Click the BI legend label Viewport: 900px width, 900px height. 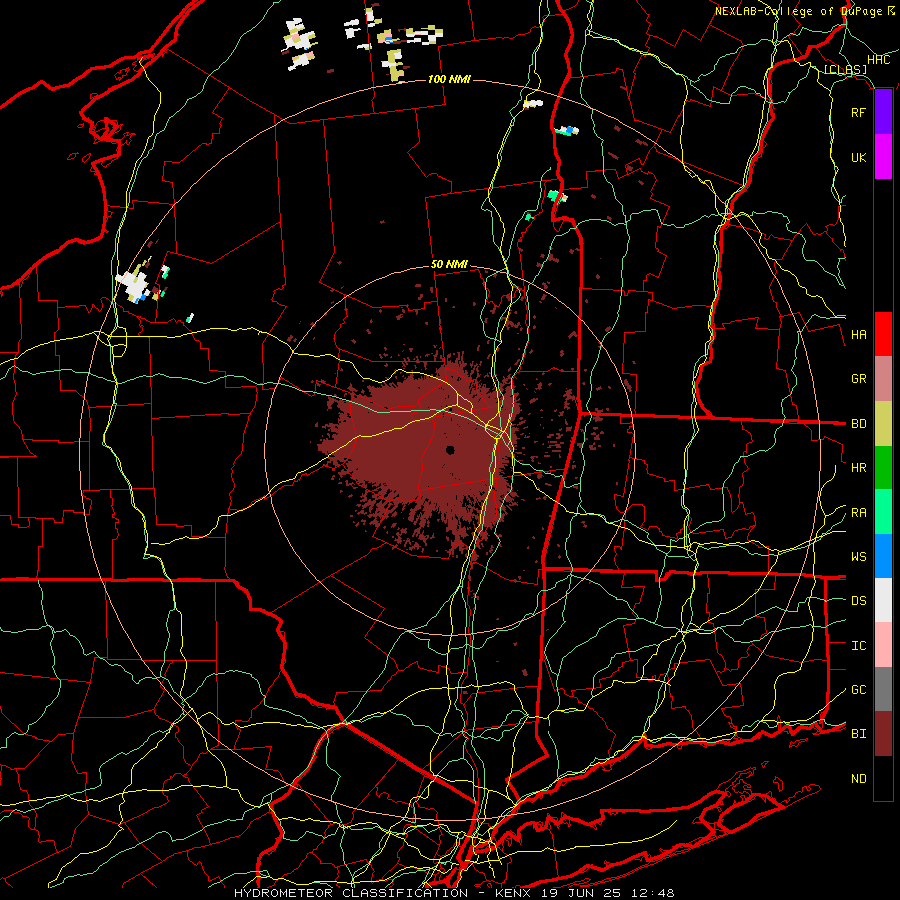click(858, 734)
